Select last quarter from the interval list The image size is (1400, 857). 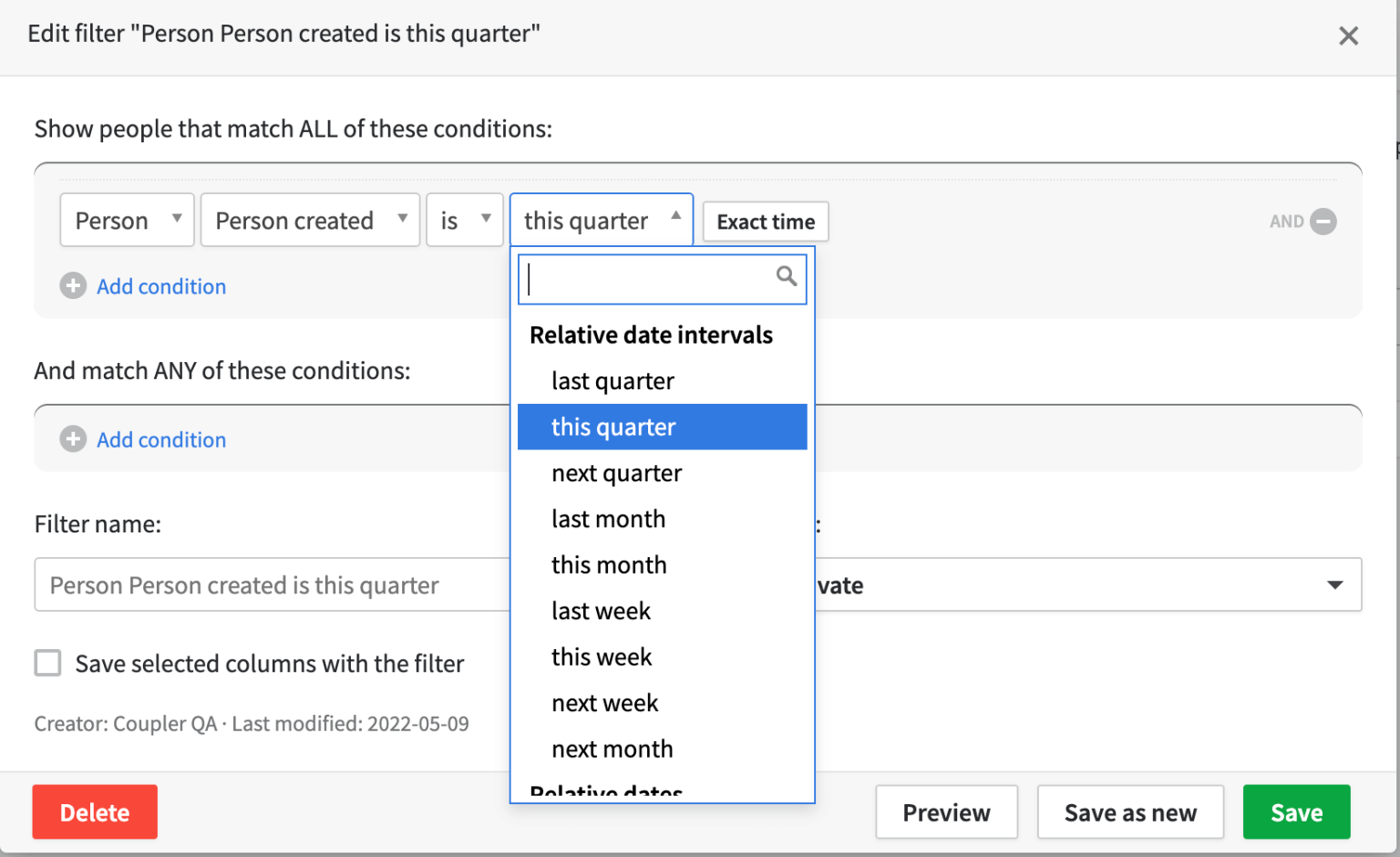pos(612,380)
